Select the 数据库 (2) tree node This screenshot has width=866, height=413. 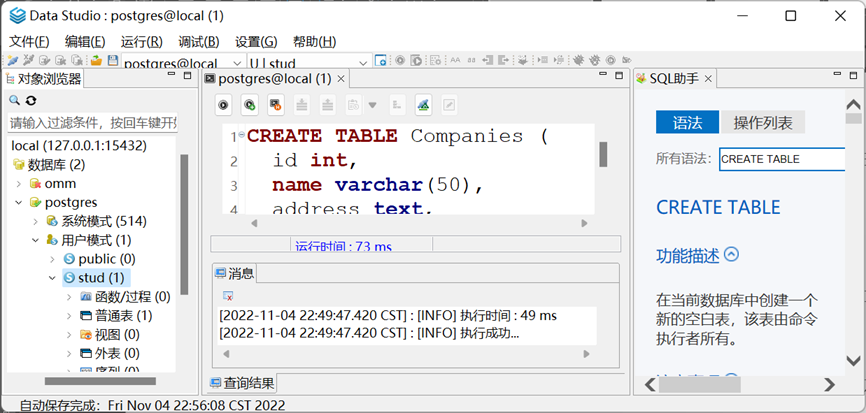click(50, 165)
